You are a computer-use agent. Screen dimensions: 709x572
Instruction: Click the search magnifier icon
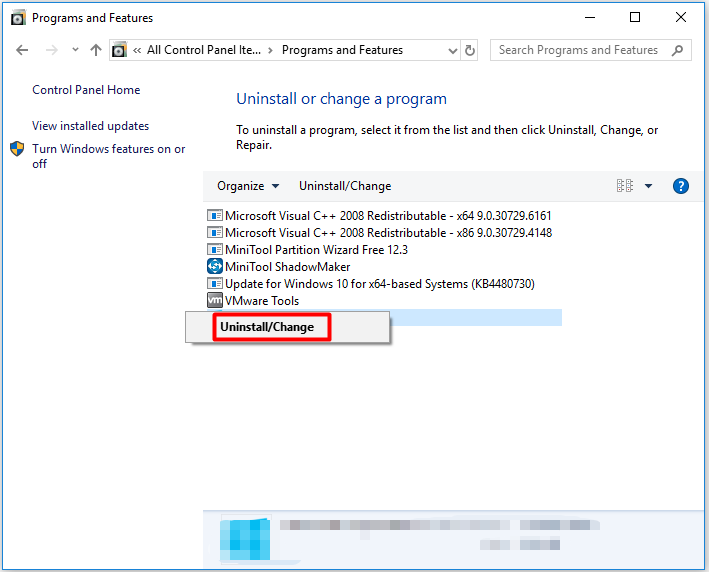pos(677,50)
